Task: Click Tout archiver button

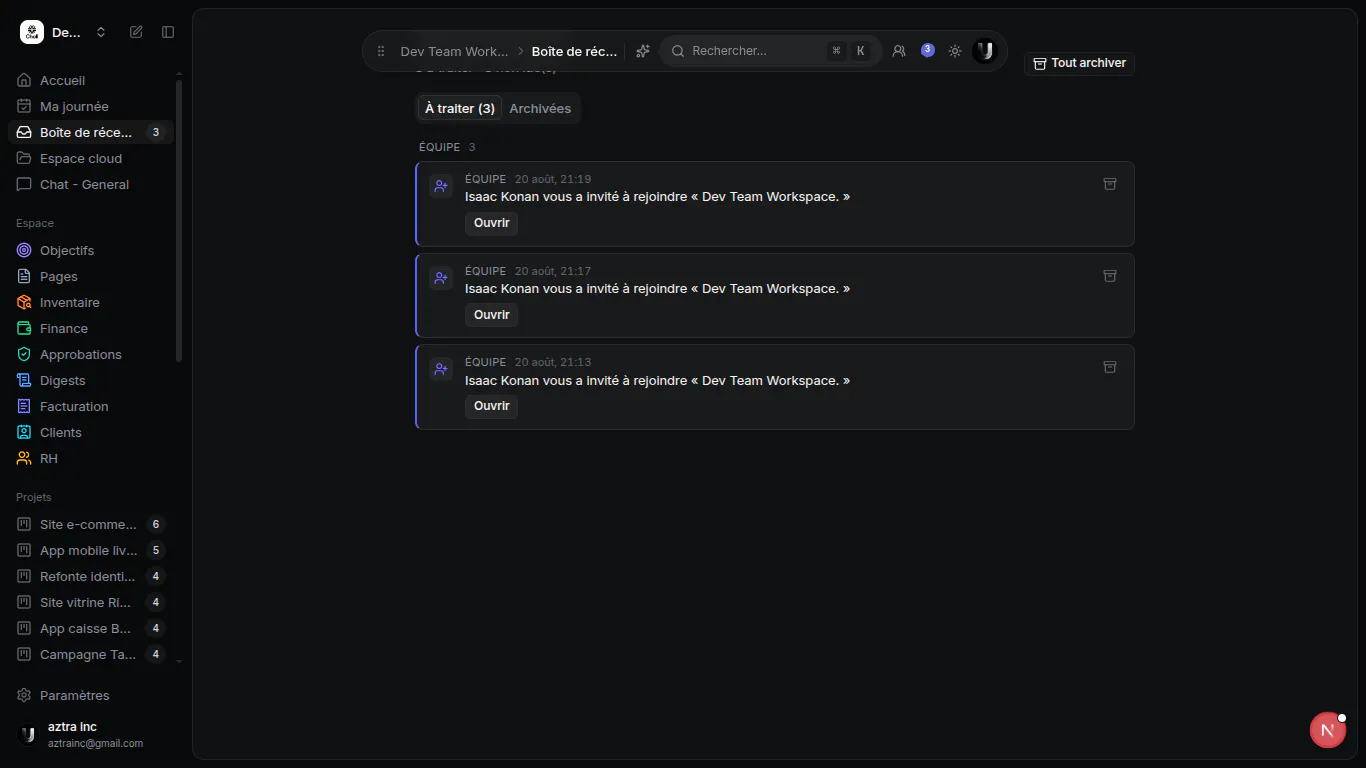Action: [1079, 63]
